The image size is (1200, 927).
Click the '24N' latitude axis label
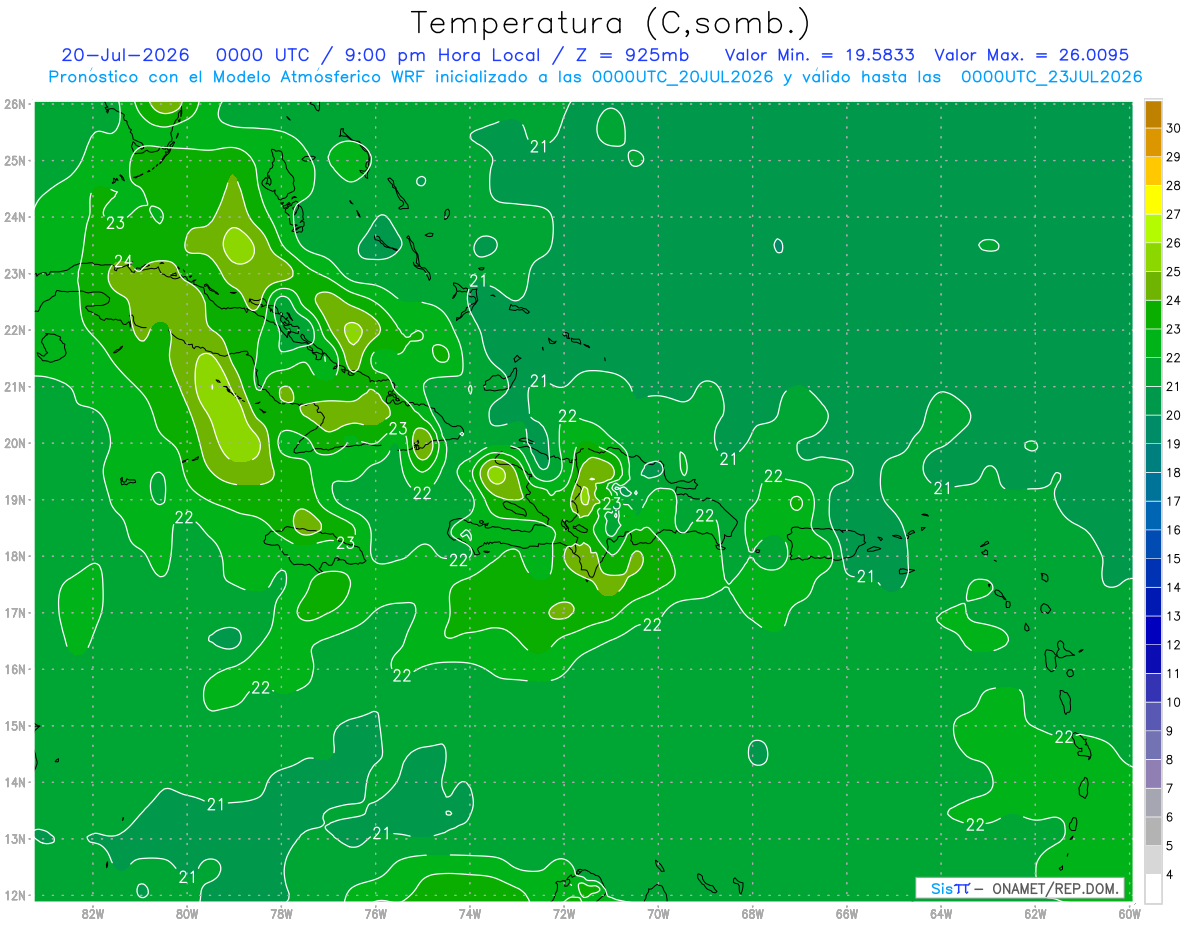coord(15,217)
